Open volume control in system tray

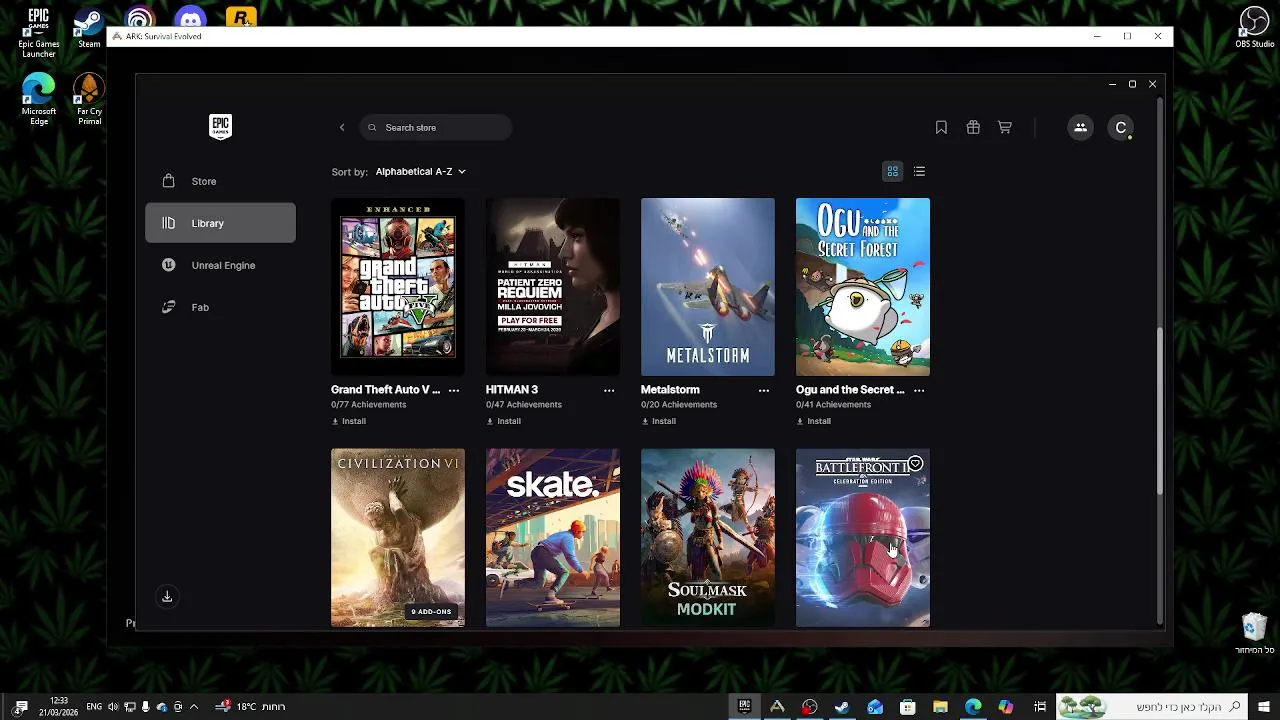(113, 706)
